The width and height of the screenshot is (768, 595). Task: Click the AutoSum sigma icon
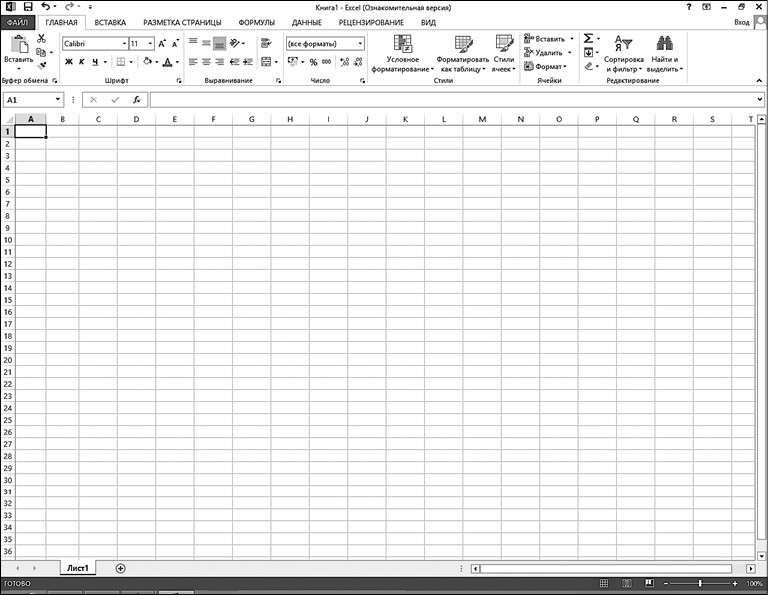coord(589,38)
